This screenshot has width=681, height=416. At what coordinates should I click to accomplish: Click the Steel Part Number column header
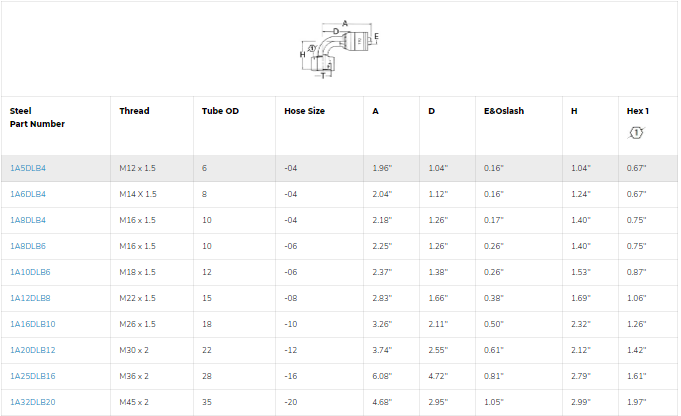tap(37, 117)
